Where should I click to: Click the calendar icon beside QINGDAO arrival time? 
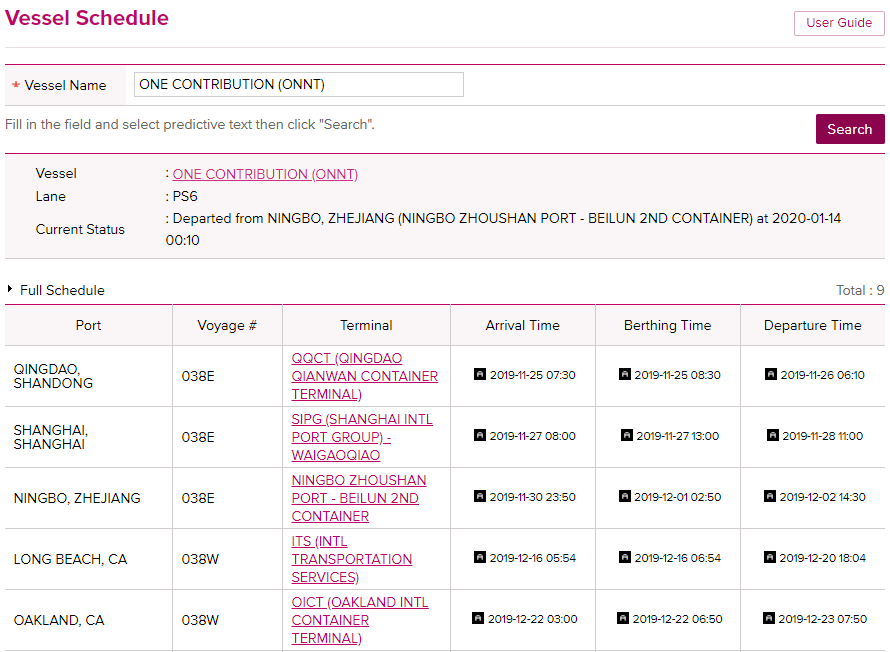[x=478, y=374]
